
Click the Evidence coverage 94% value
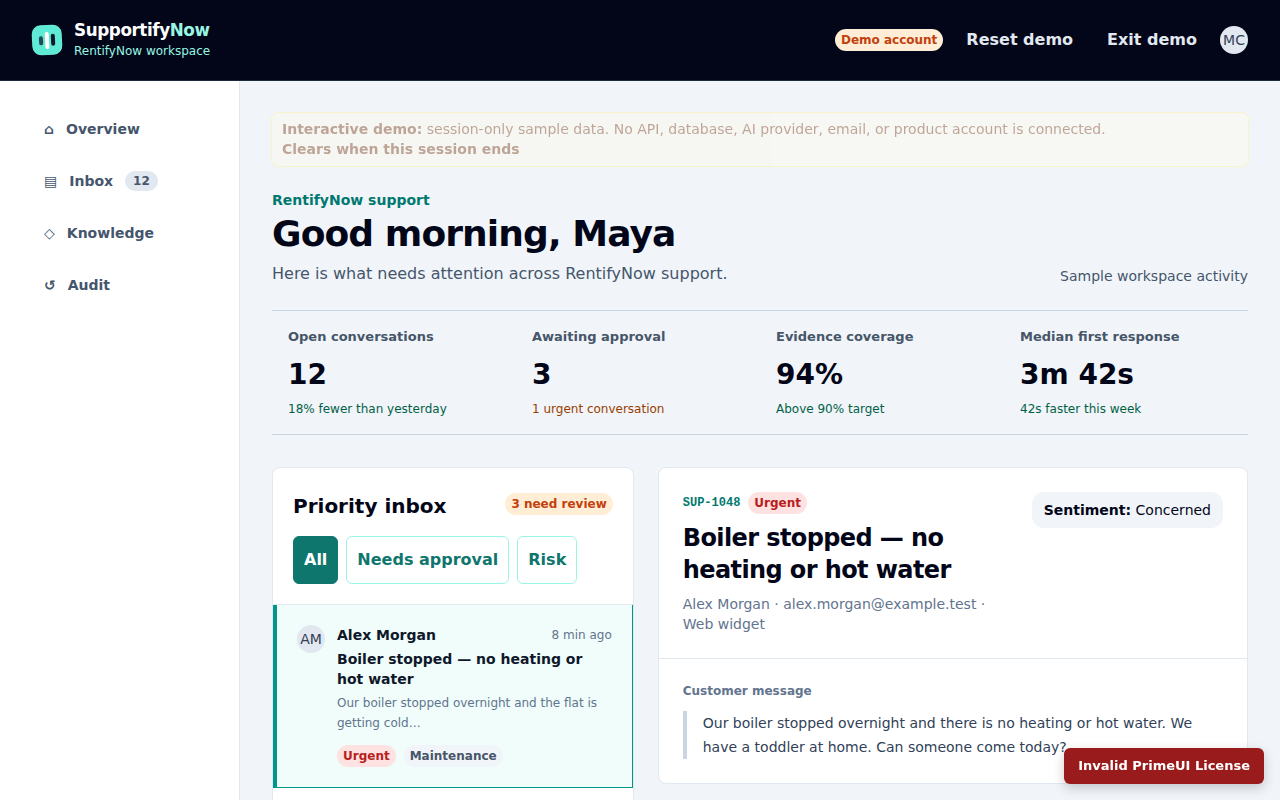pos(809,374)
